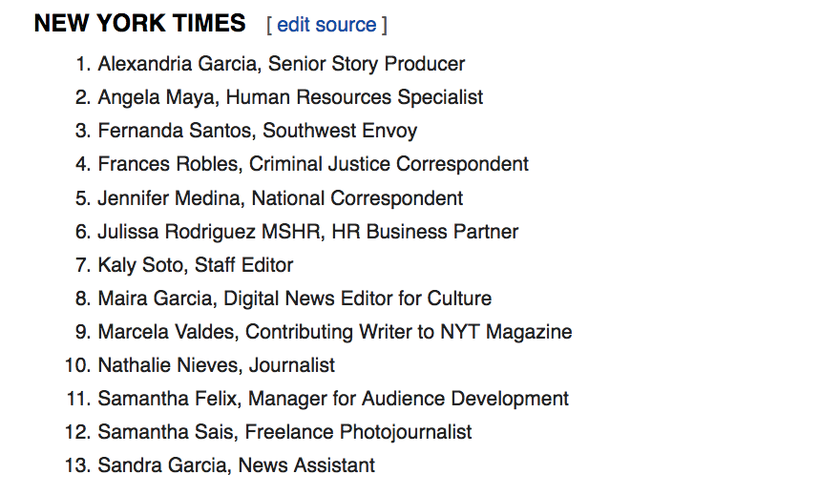Select Maira Garcia, Digital News Editor entry
Image resolution: width=820 pixels, height=495 pixels.
295,298
